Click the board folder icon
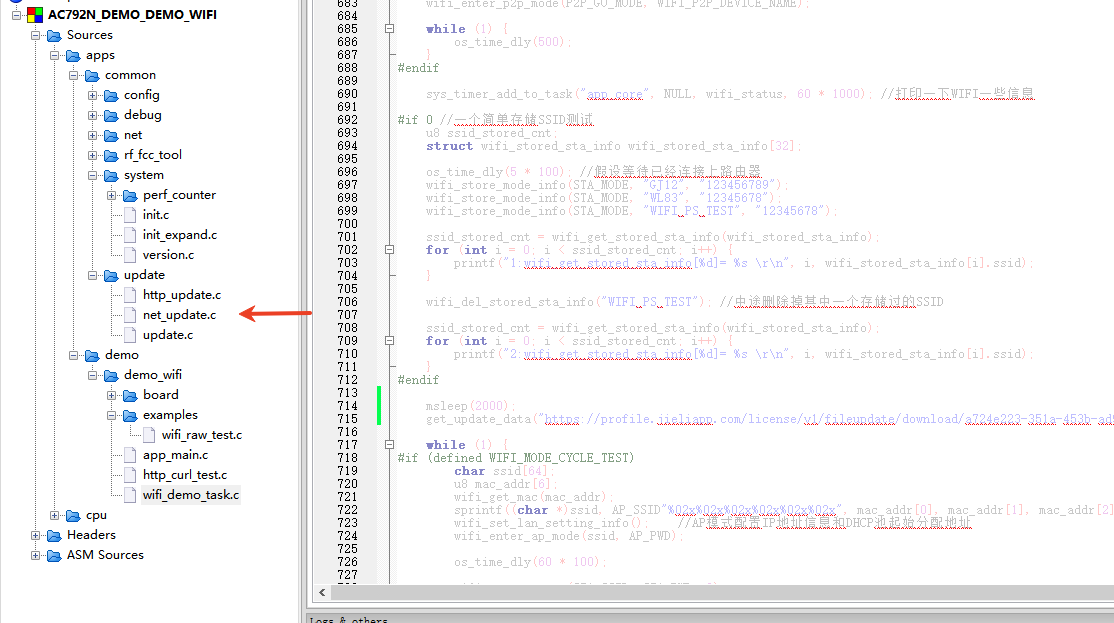This screenshot has height=623, width=1114. click(x=131, y=395)
